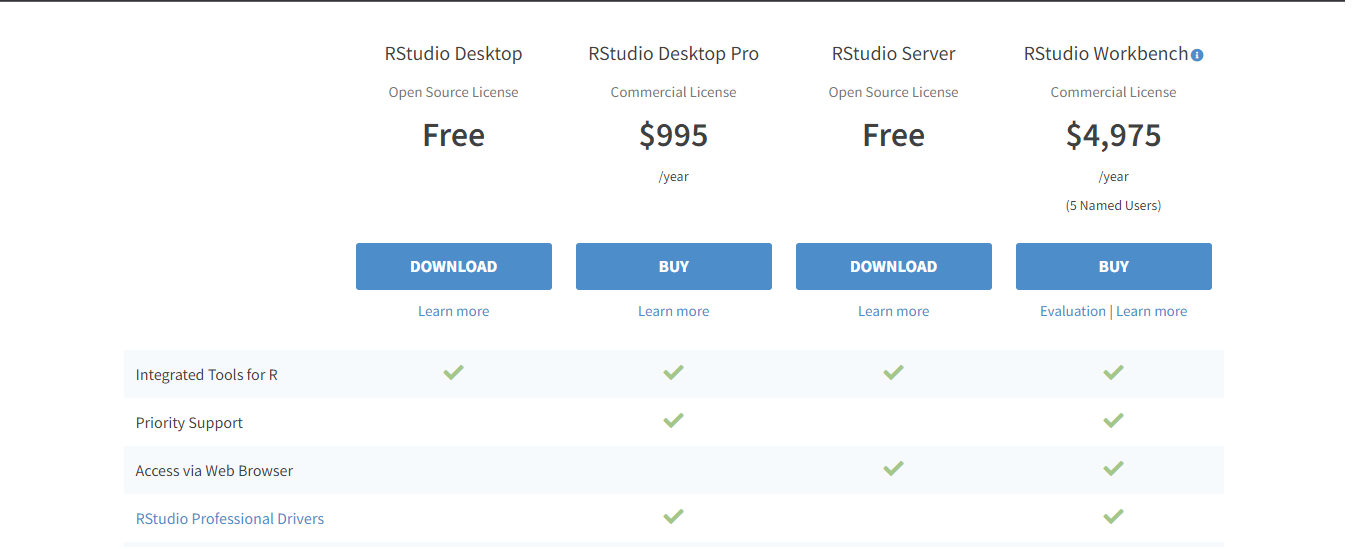The height and width of the screenshot is (549, 1366).
Task: Click Professional Drivers checkmark for Desktop Pro
Action: pyautogui.click(x=673, y=516)
